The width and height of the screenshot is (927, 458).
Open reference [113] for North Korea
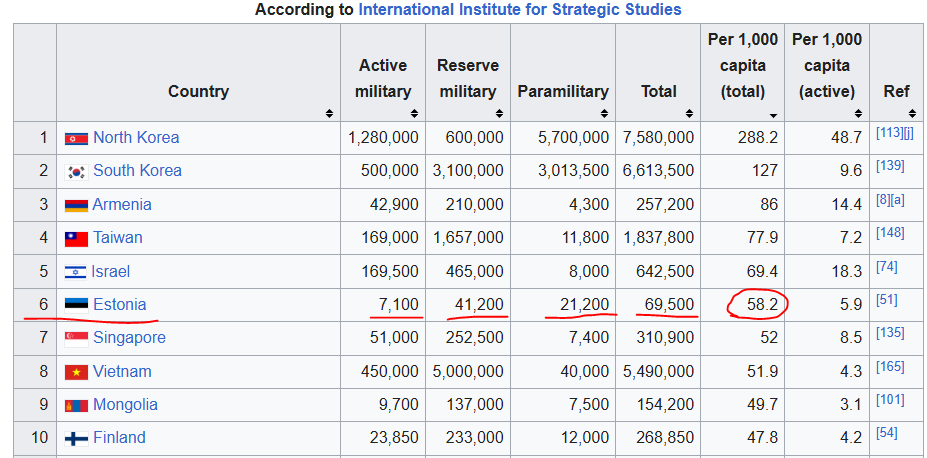(887, 133)
